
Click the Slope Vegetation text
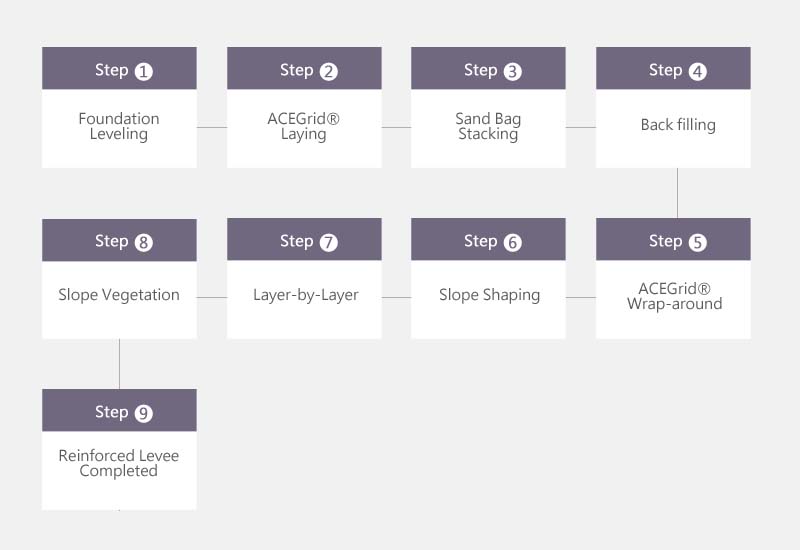(119, 295)
